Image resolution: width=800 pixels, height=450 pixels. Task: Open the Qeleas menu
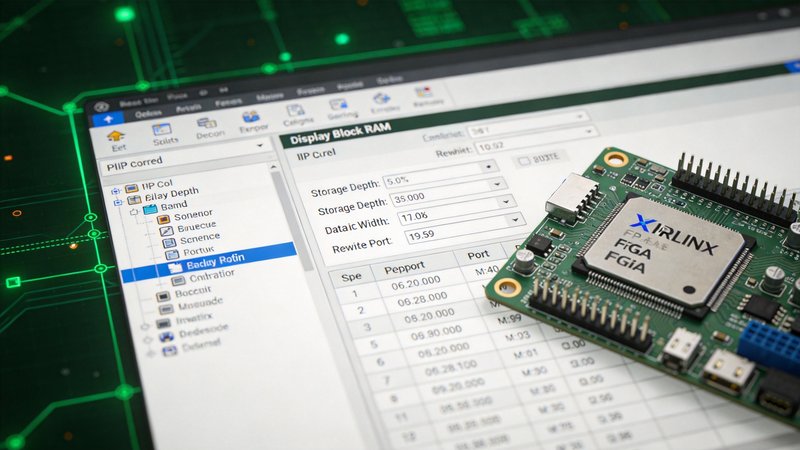pyautogui.click(x=148, y=114)
